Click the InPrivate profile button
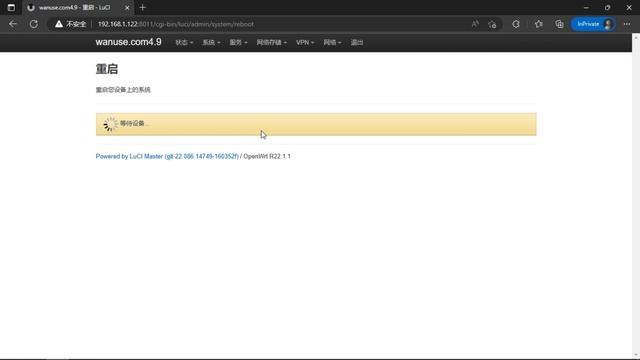 pyautogui.click(x=593, y=24)
